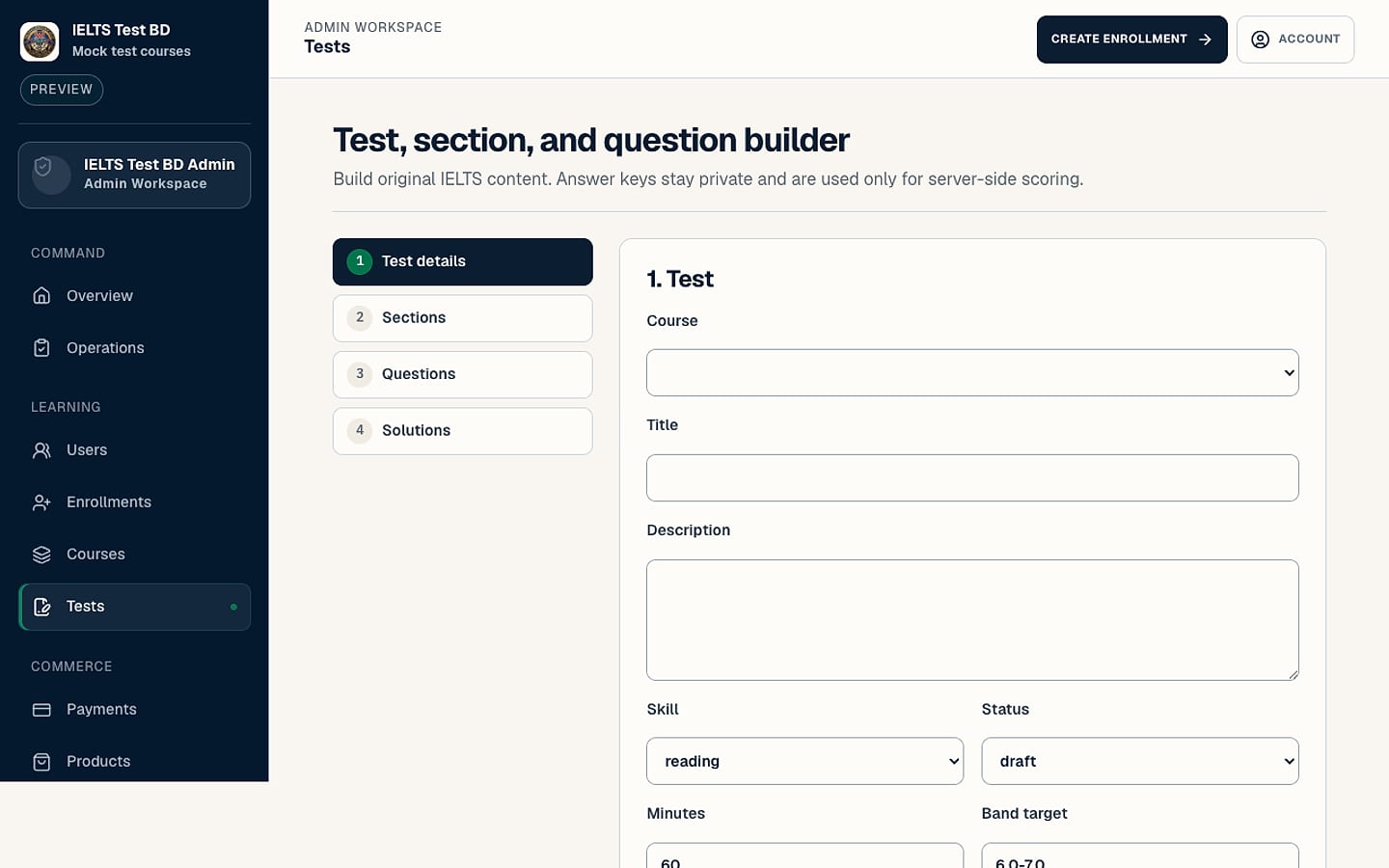The height and width of the screenshot is (868, 1389).
Task: Click step number 2 badge
Action: [x=360, y=317]
